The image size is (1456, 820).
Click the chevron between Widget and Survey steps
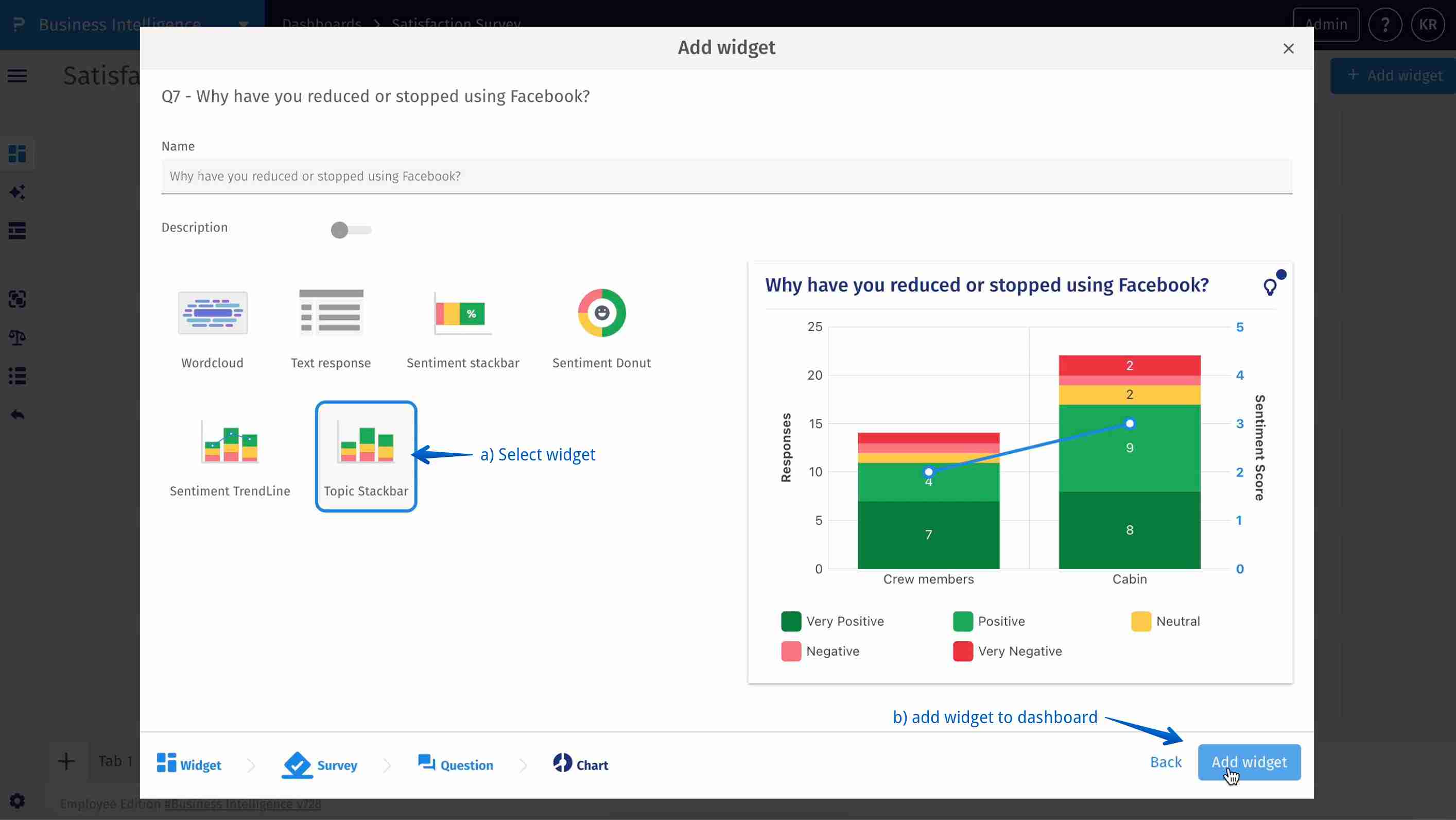[251, 764]
